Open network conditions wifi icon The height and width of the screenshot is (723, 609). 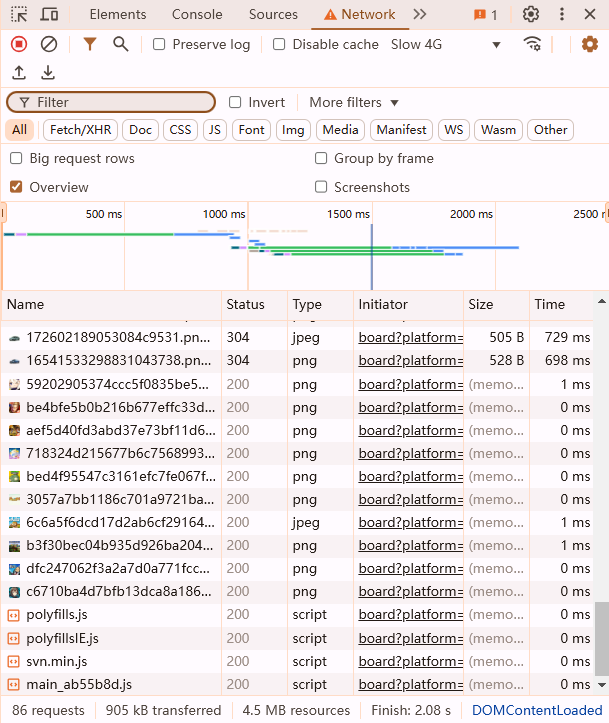(532, 44)
